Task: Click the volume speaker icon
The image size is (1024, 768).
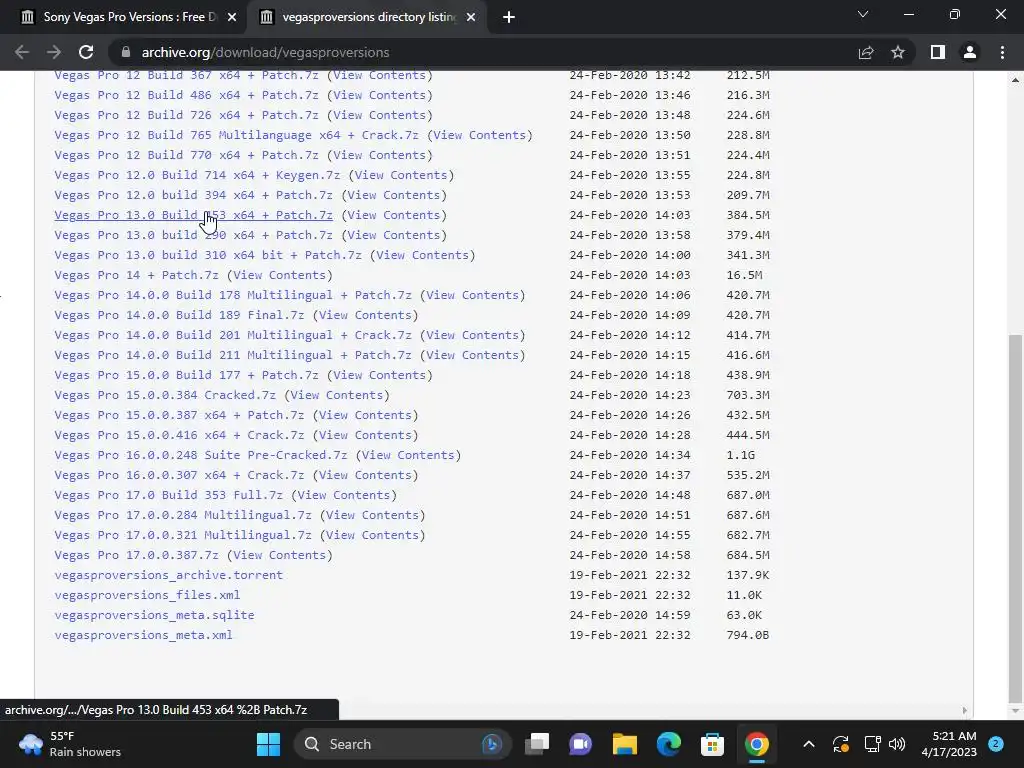Action: click(897, 744)
